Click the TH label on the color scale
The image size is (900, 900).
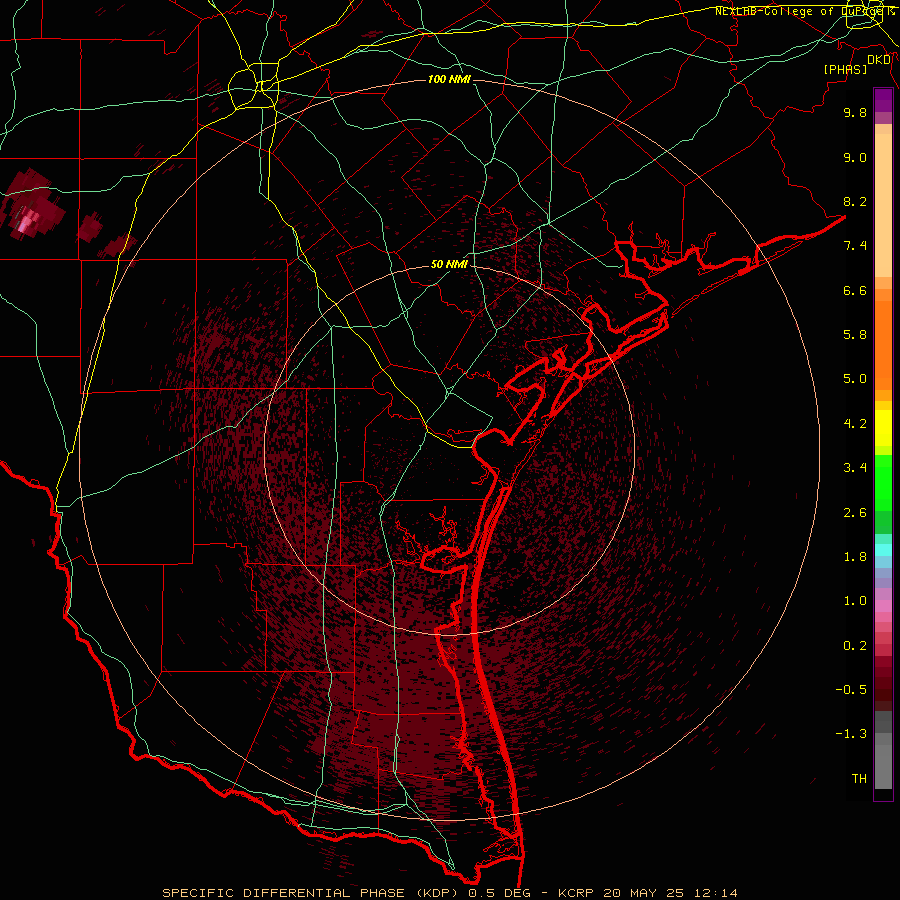coord(859,779)
